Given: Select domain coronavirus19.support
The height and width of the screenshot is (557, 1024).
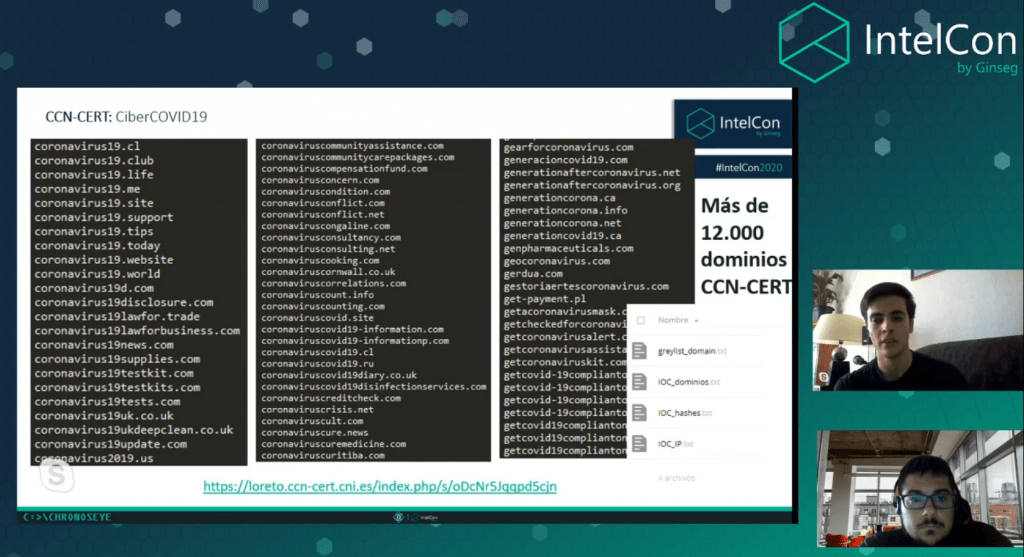Looking at the screenshot, I should (x=104, y=217).
